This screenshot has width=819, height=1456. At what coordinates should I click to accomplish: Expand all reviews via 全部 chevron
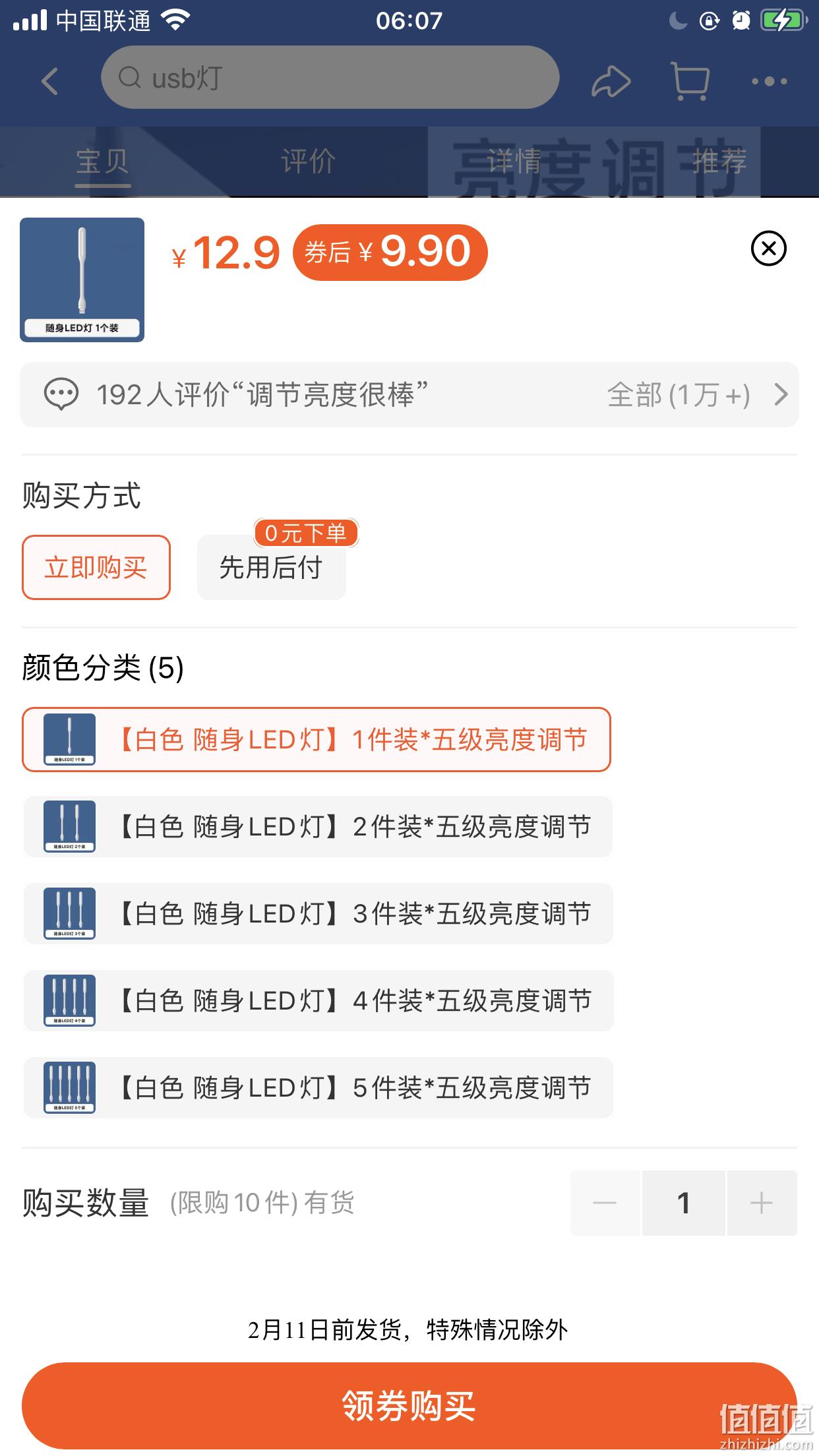coord(781,394)
